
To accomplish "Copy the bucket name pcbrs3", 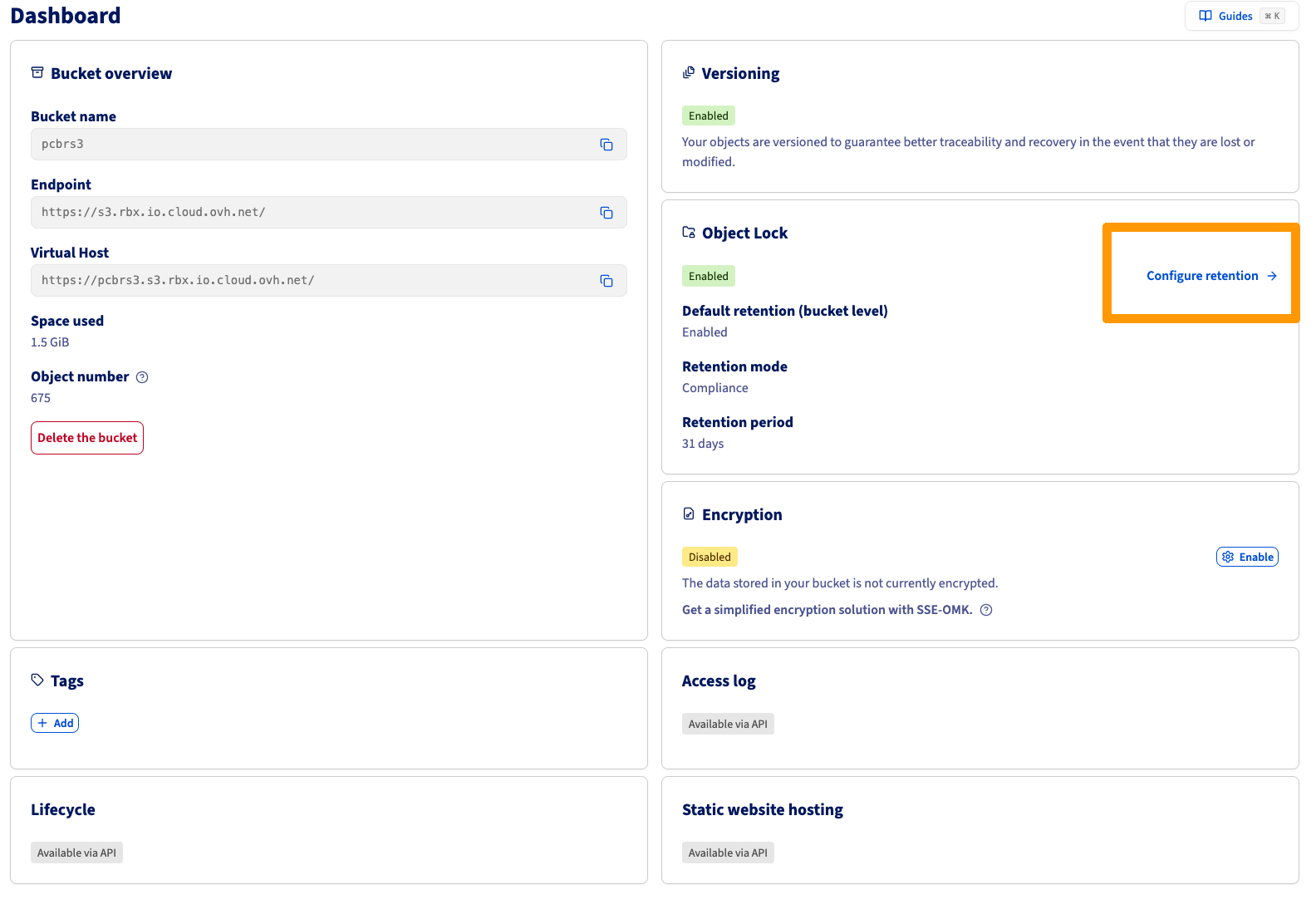I will [606, 145].
